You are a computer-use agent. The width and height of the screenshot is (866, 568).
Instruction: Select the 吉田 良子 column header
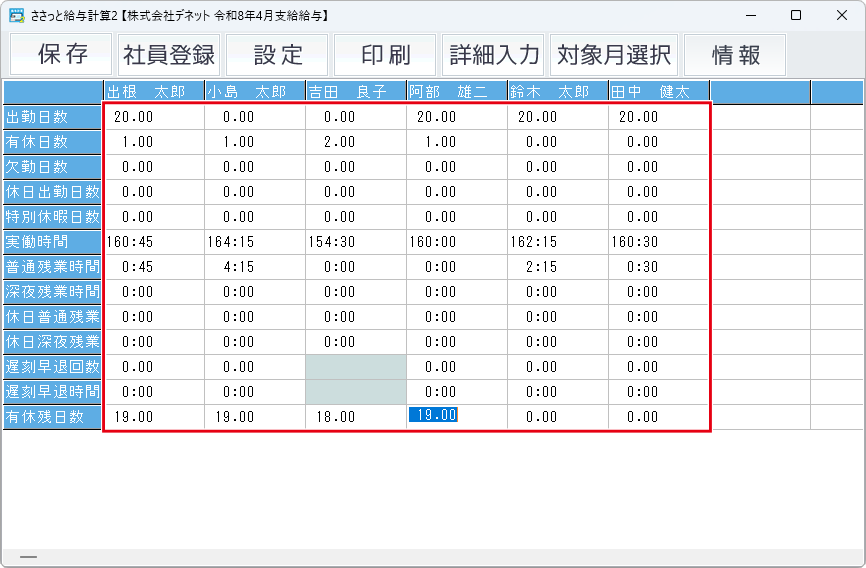[x=355, y=92]
